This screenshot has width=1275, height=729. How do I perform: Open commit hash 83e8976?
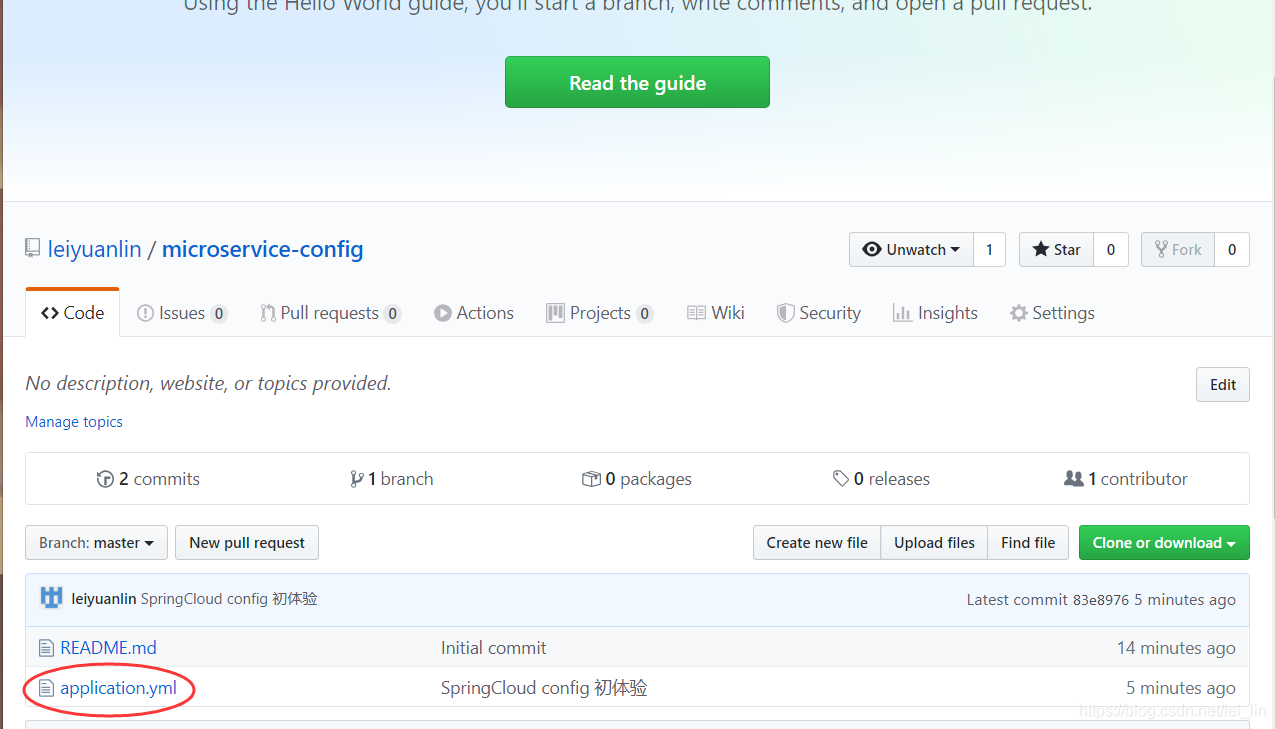tap(1101, 600)
